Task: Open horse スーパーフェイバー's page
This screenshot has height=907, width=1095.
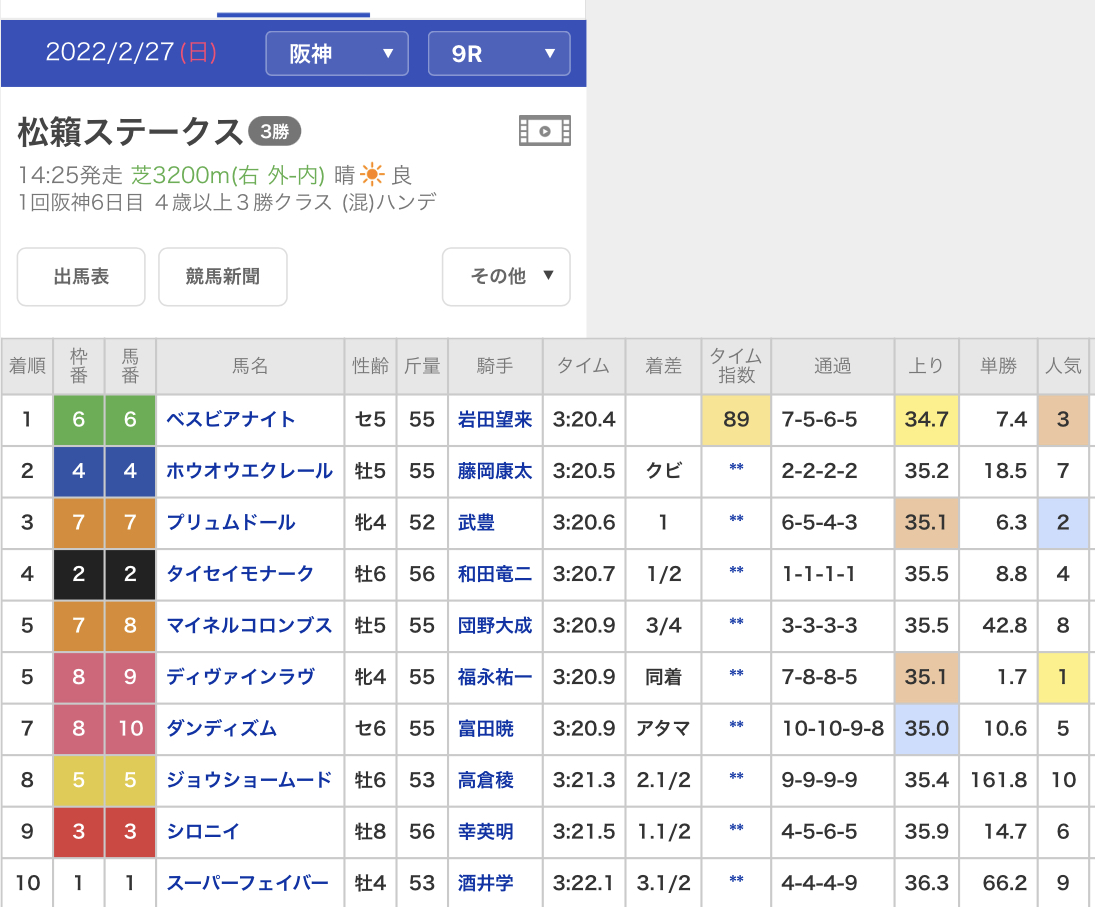Action: (x=247, y=883)
